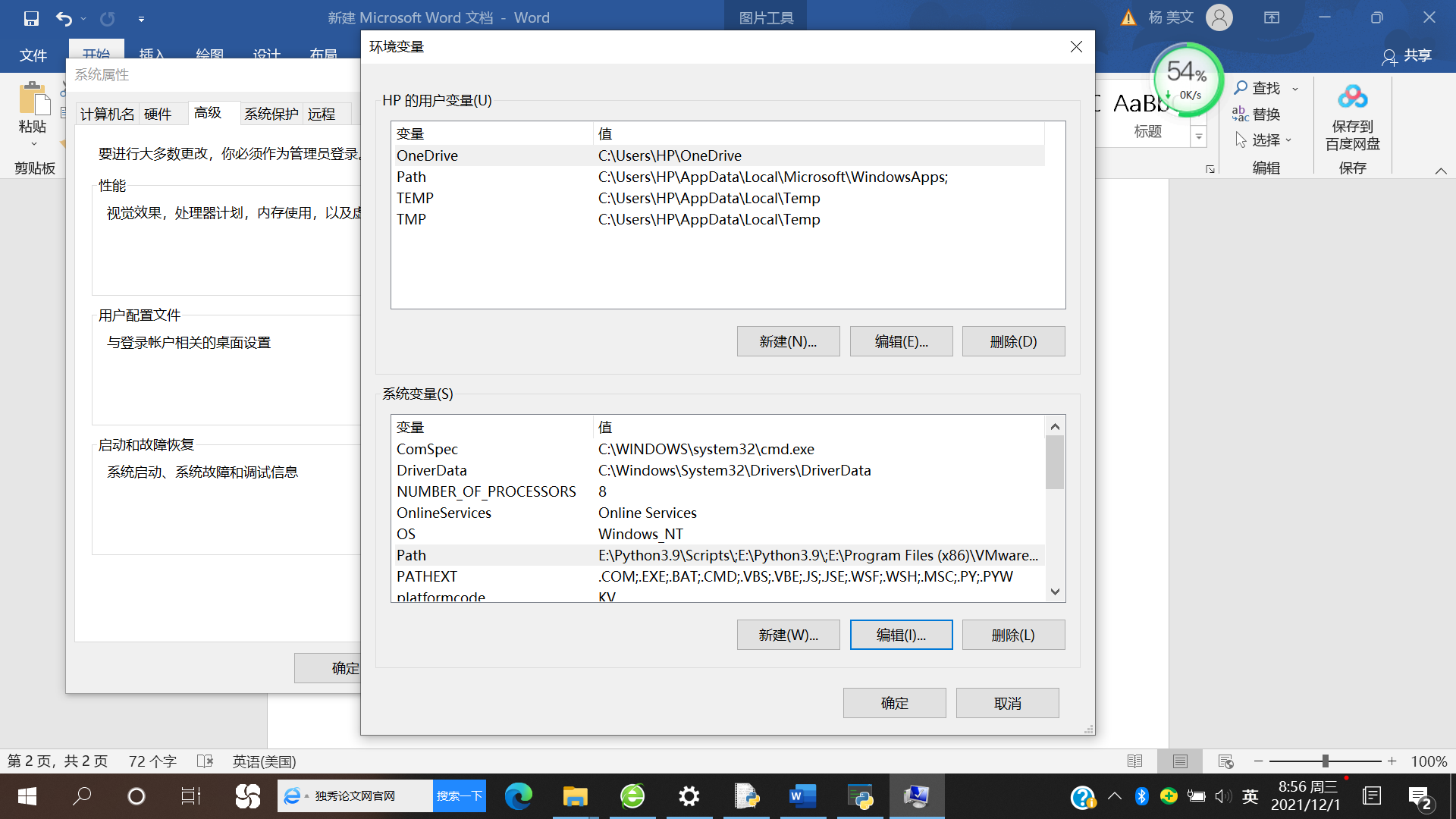Image resolution: width=1456 pixels, height=819 pixels.
Task: Click Replace (替换) in the ribbon
Action: tap(1257, 115)
